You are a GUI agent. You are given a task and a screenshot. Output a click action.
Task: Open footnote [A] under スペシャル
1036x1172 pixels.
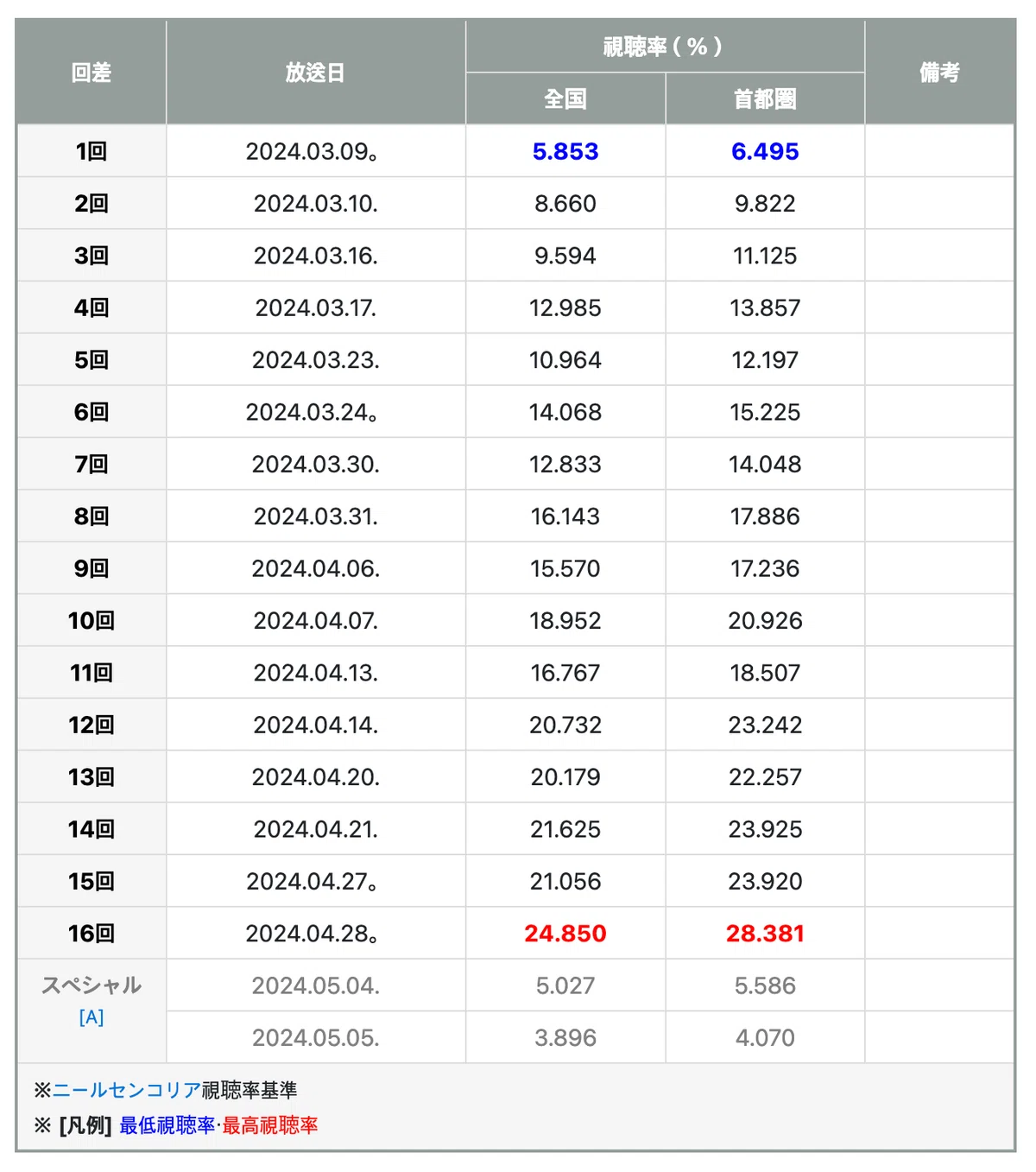(x=92, y=1017)
